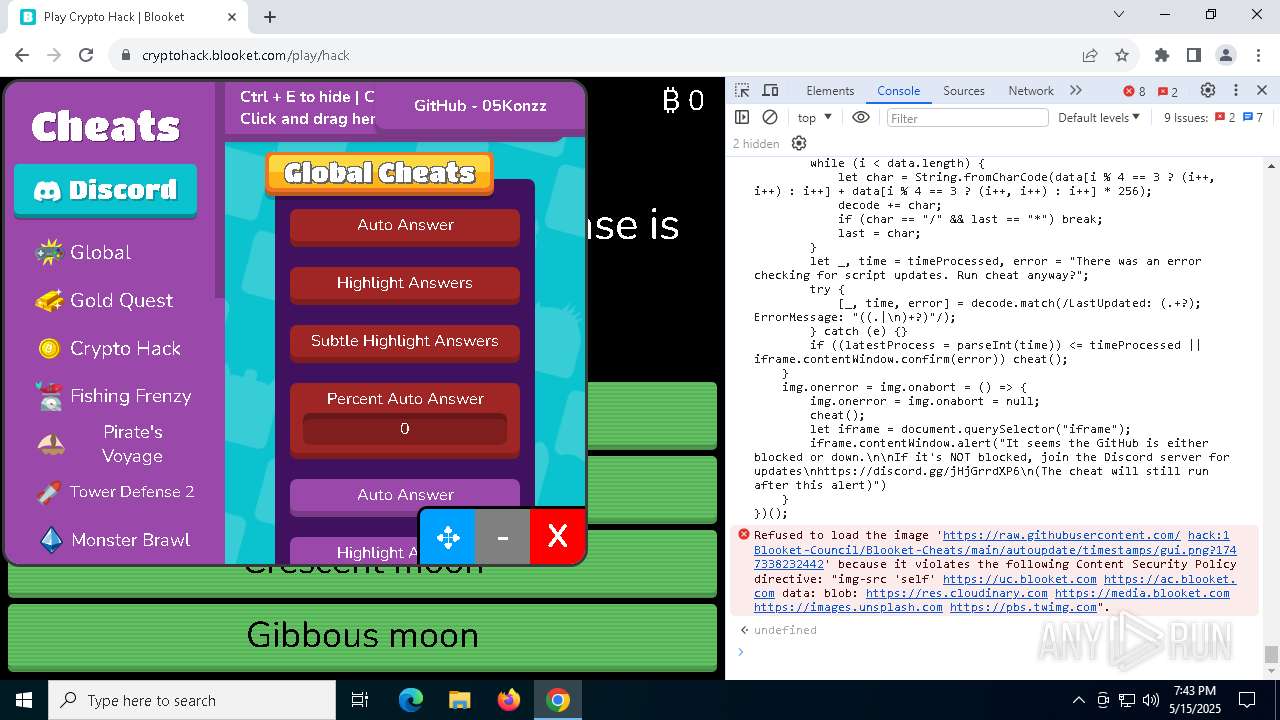Launch Firefox from the taskbar
Screen dimensions: 1280x720
(509, 700)
